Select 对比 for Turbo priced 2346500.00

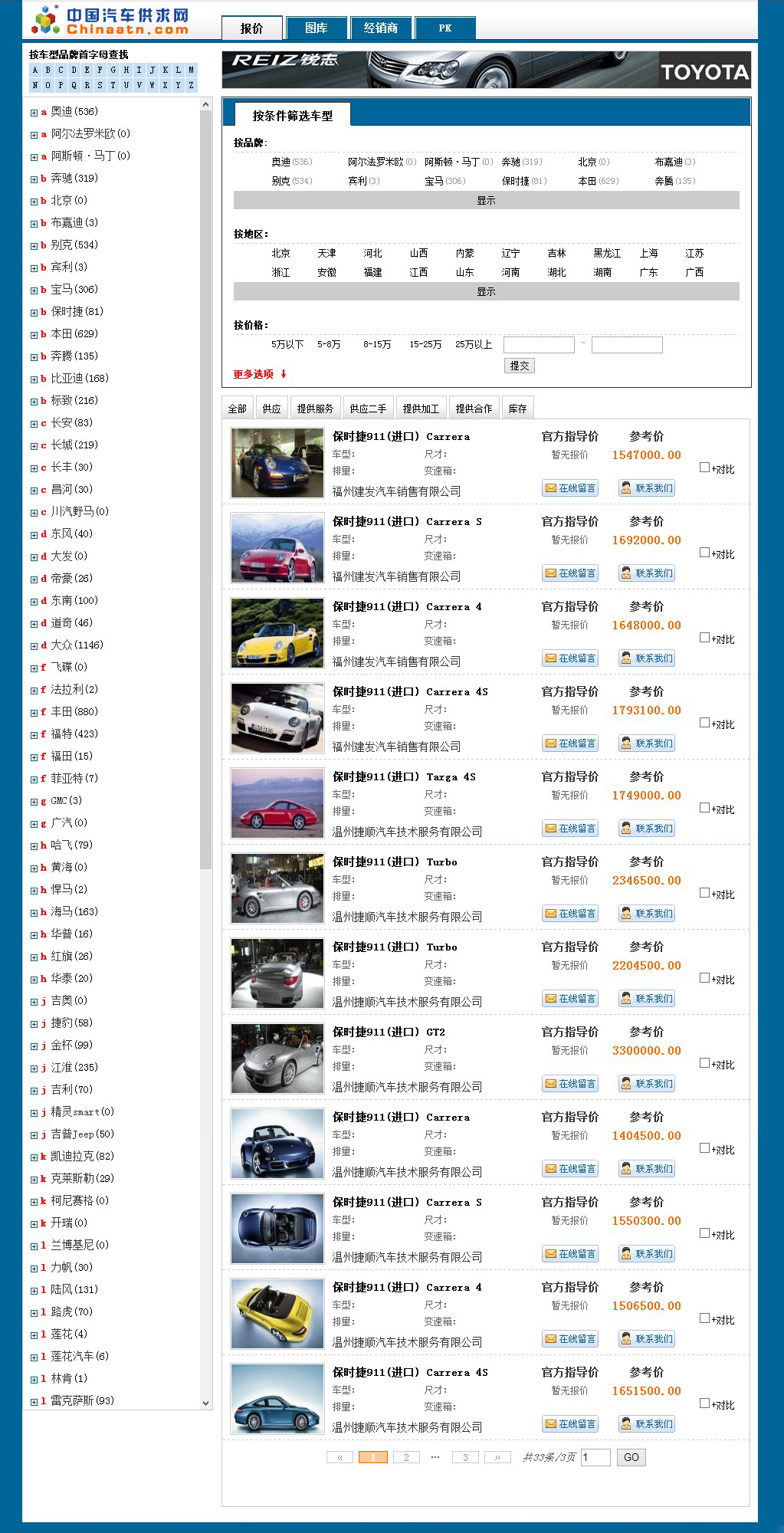(704, 893)
